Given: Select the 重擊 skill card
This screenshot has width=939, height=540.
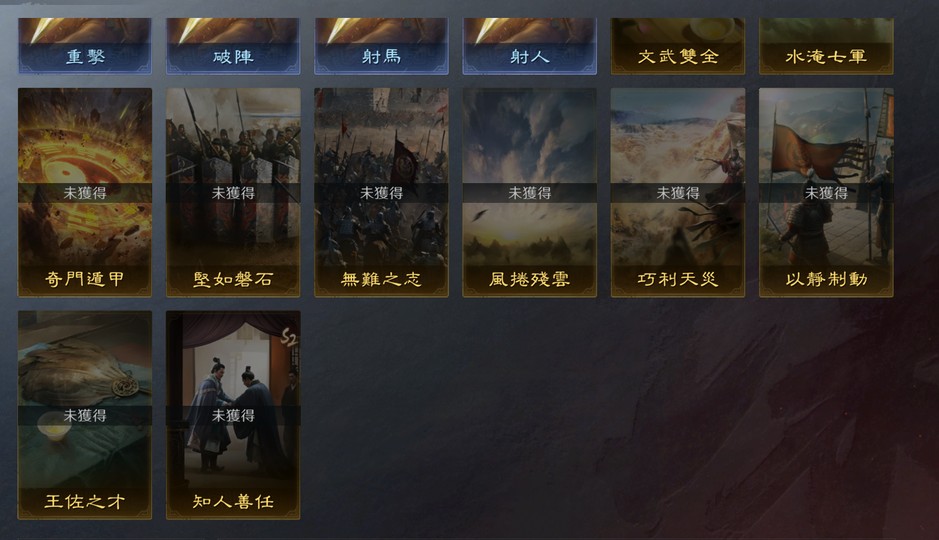Looking at the screenshot, I should (x=84, y=46).
